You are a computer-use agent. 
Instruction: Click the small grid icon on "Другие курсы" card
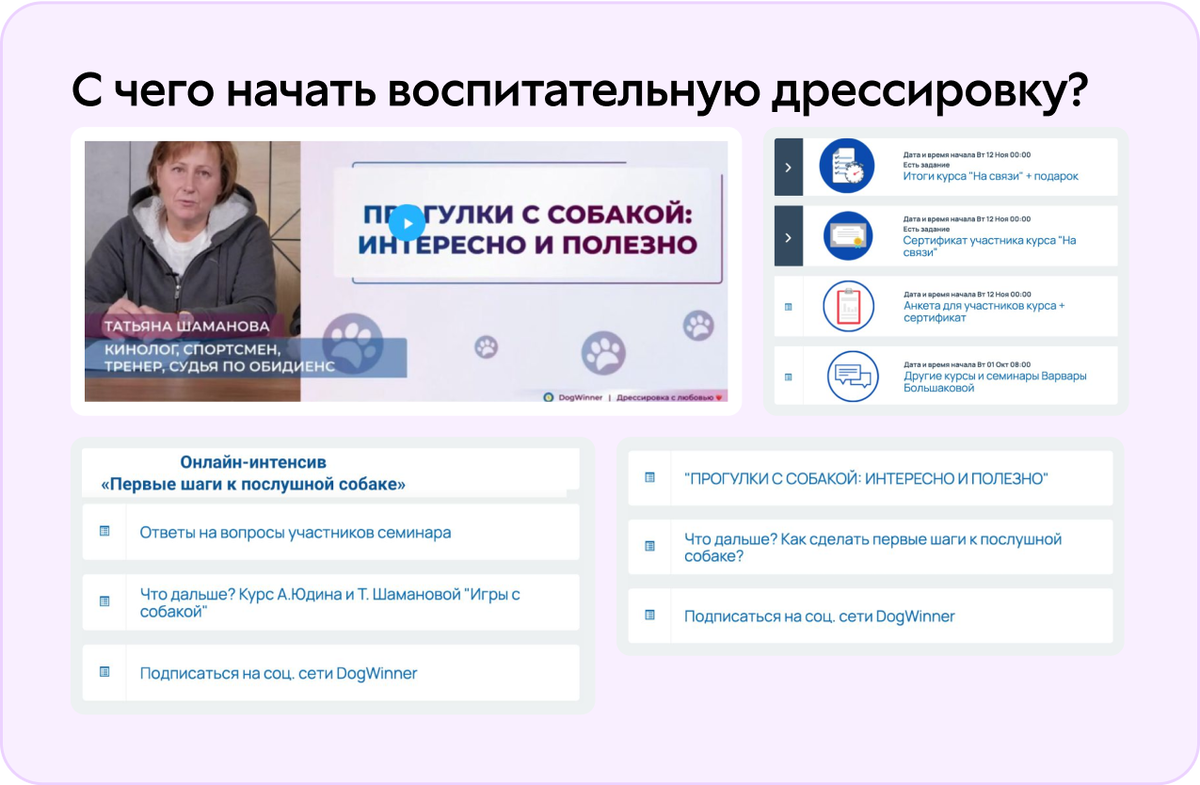click(x=788, y=376)
